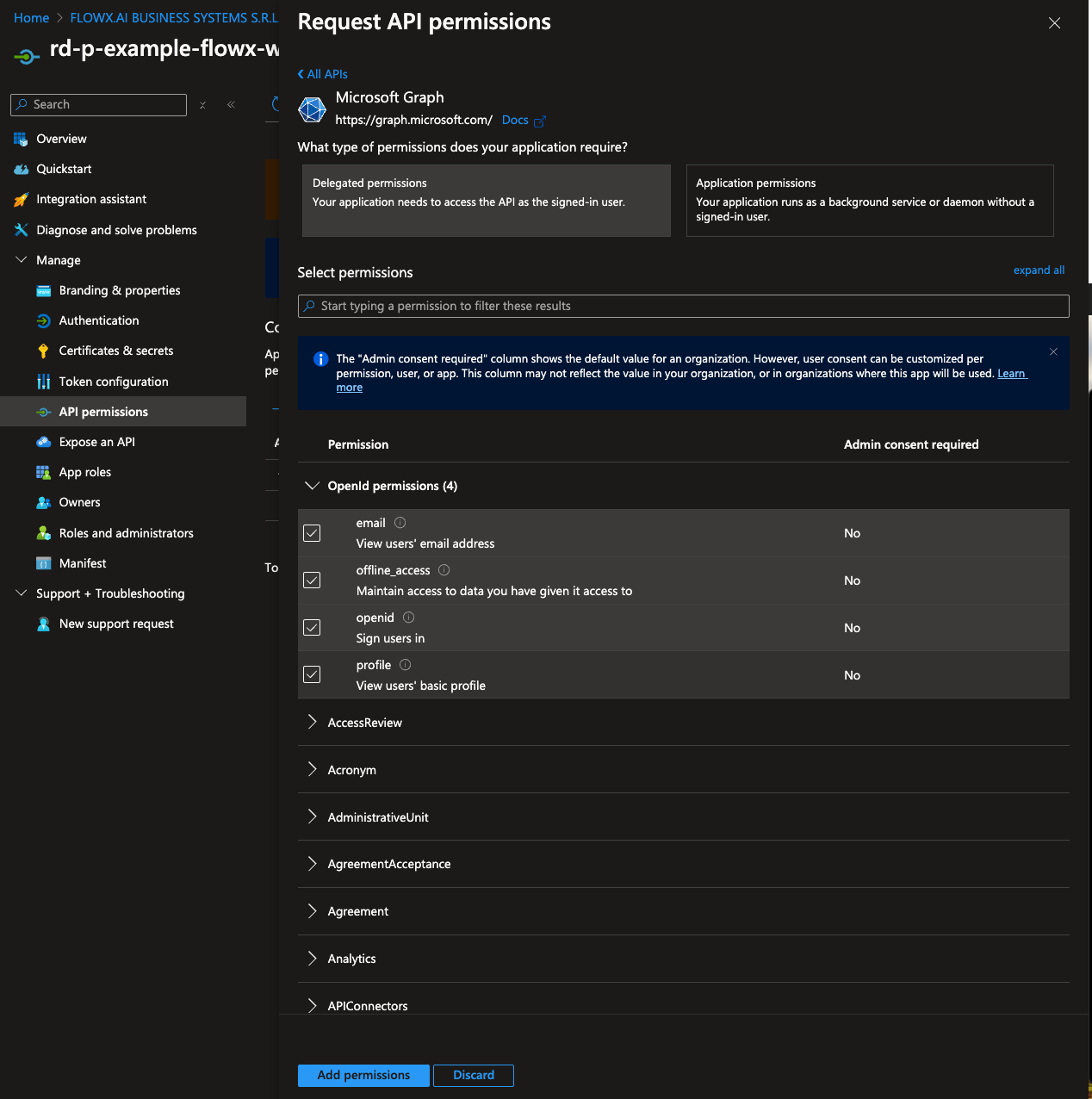Uncheck the openid permission checkbox
This screenshot has height=1099, width=1092.
[312, 628]
